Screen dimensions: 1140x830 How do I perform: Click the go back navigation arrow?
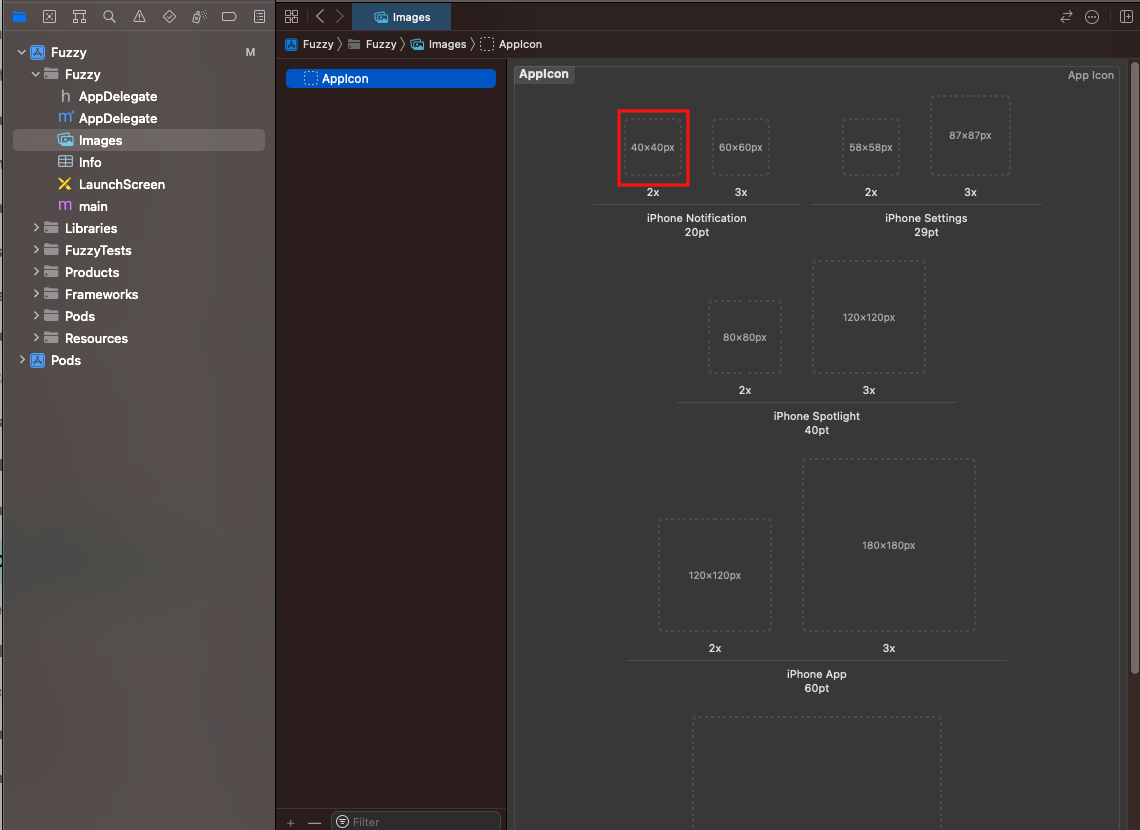click(x=320, y=17)
